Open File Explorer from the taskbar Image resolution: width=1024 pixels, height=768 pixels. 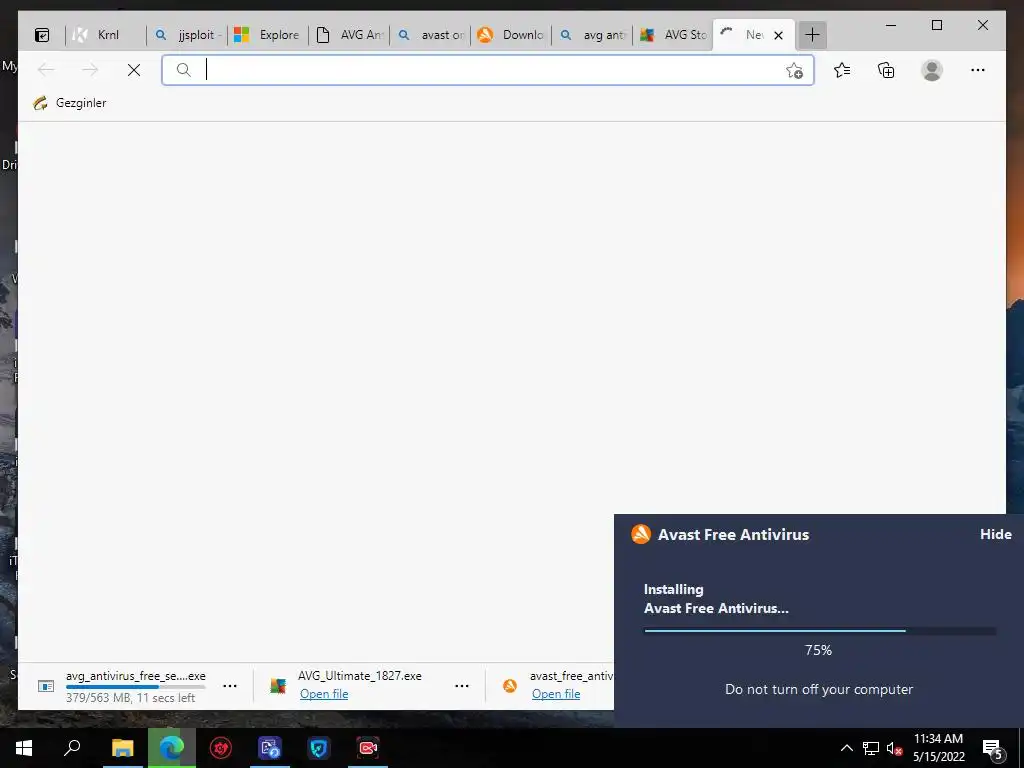122,748
